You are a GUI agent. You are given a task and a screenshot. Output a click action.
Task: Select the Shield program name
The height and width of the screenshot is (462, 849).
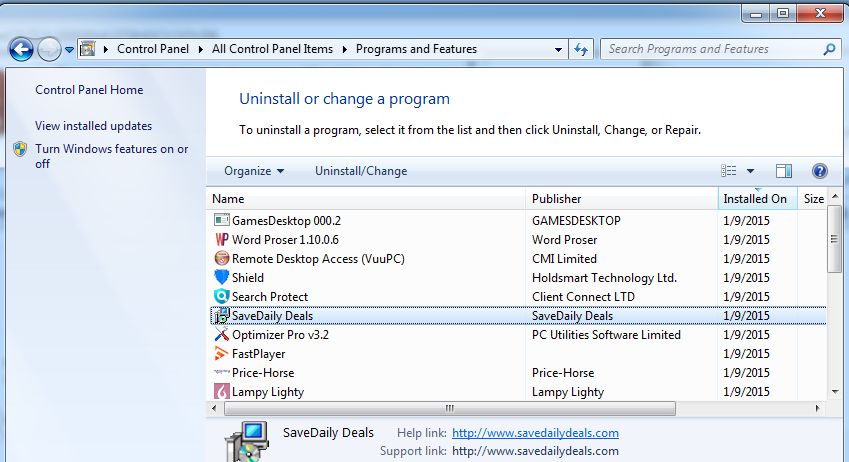click(248, 278)
